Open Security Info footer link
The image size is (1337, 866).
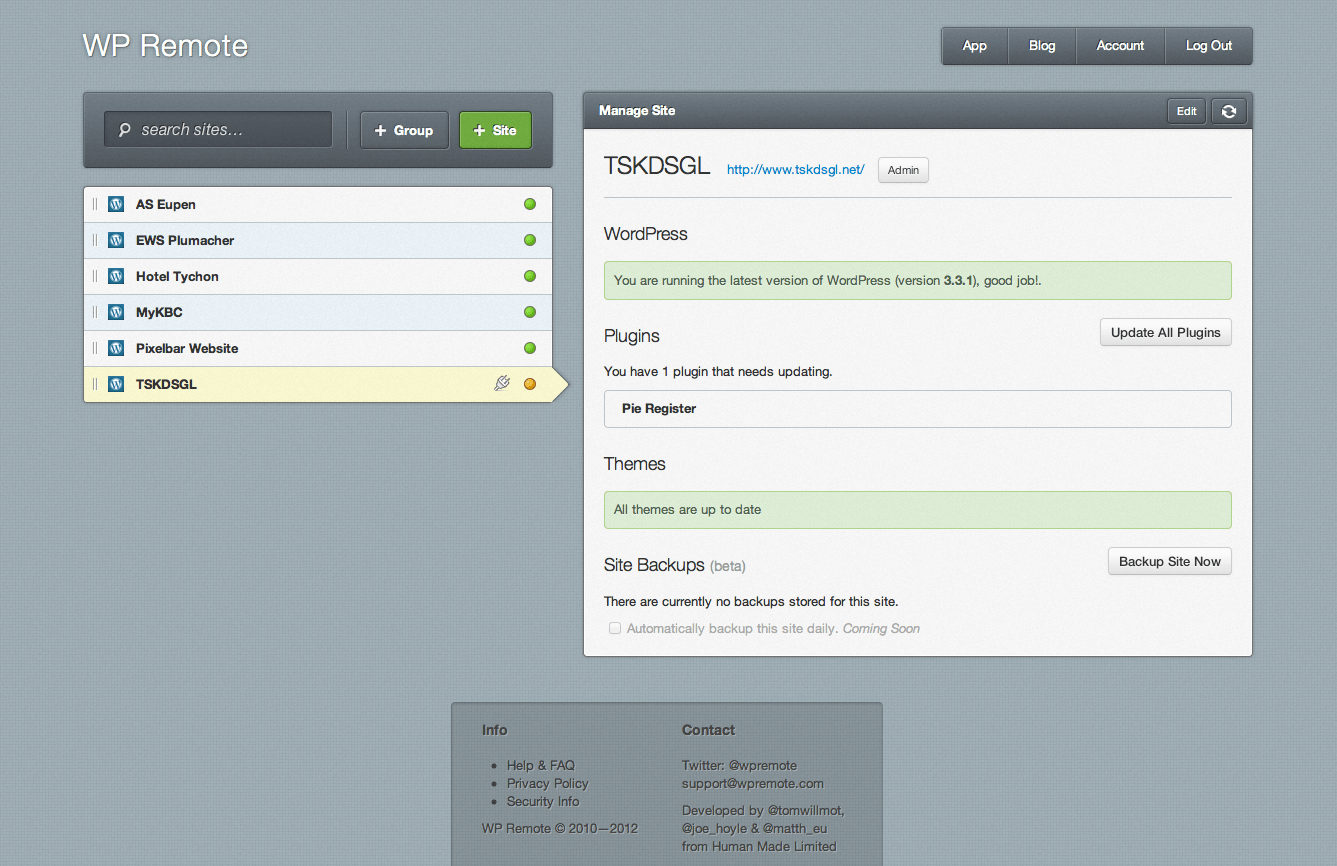coord(543,801)
